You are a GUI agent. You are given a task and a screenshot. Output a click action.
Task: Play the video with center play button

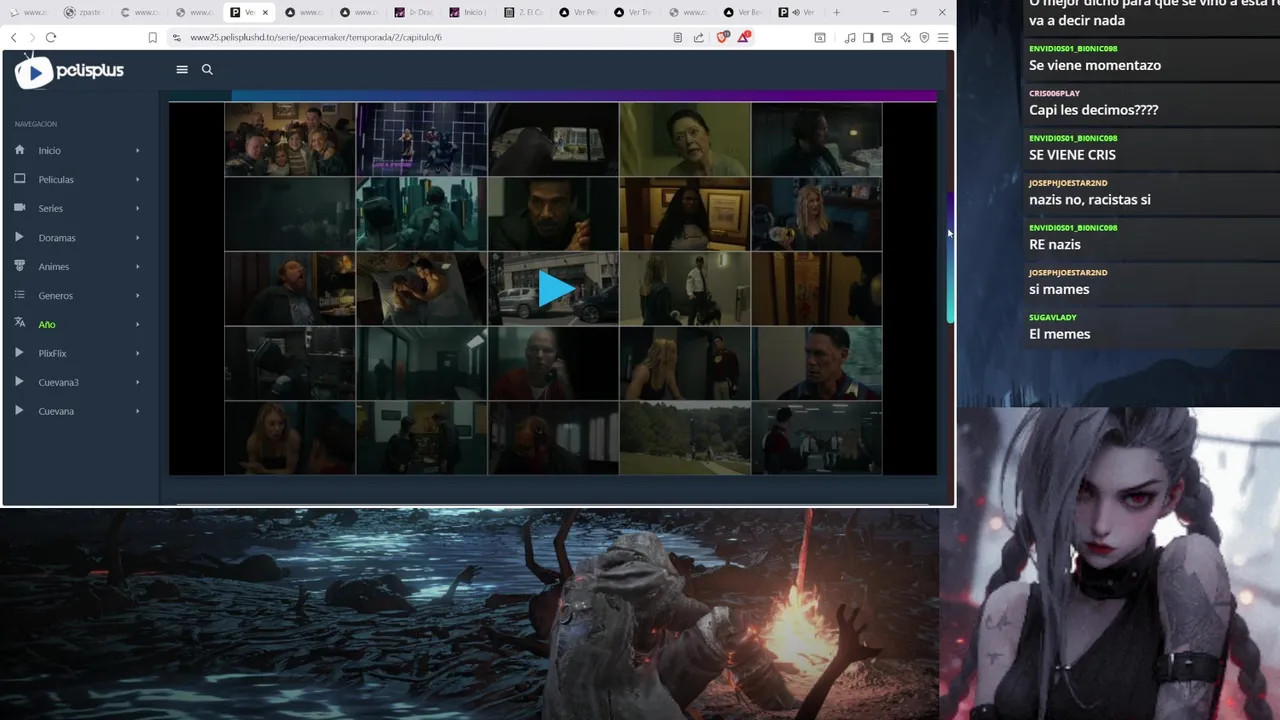555,289
